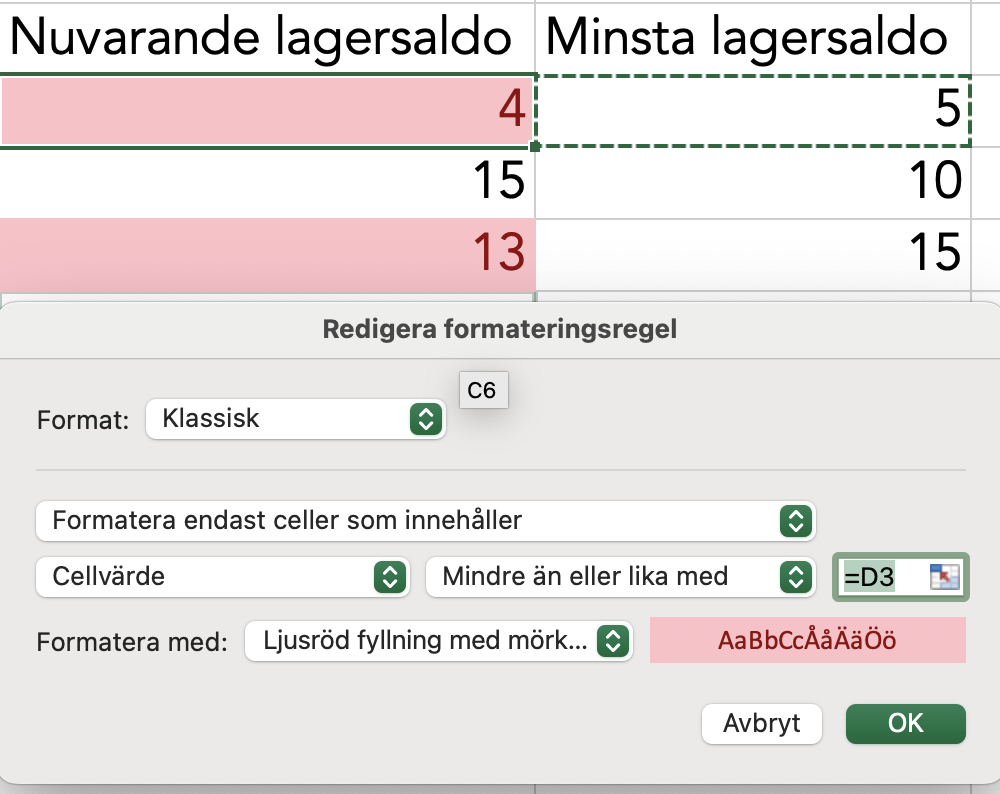
Task: Select the 'Nuvarande lagersaldo' header cell
Action: tap(262, 37)
